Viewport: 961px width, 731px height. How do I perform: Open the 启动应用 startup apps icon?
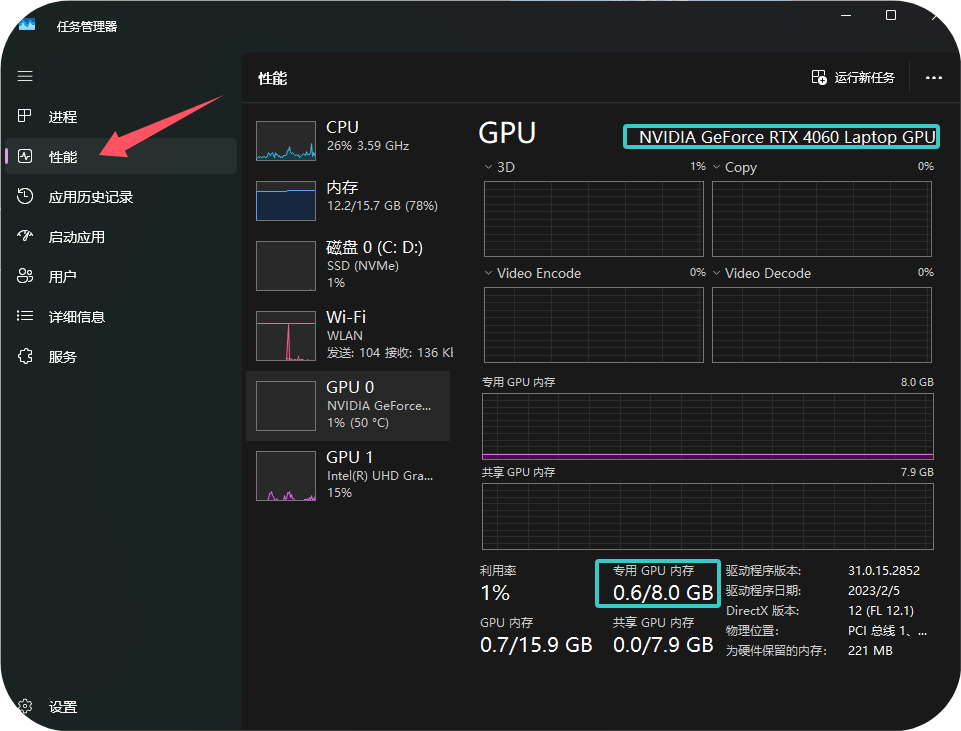(x=25, y=236)
